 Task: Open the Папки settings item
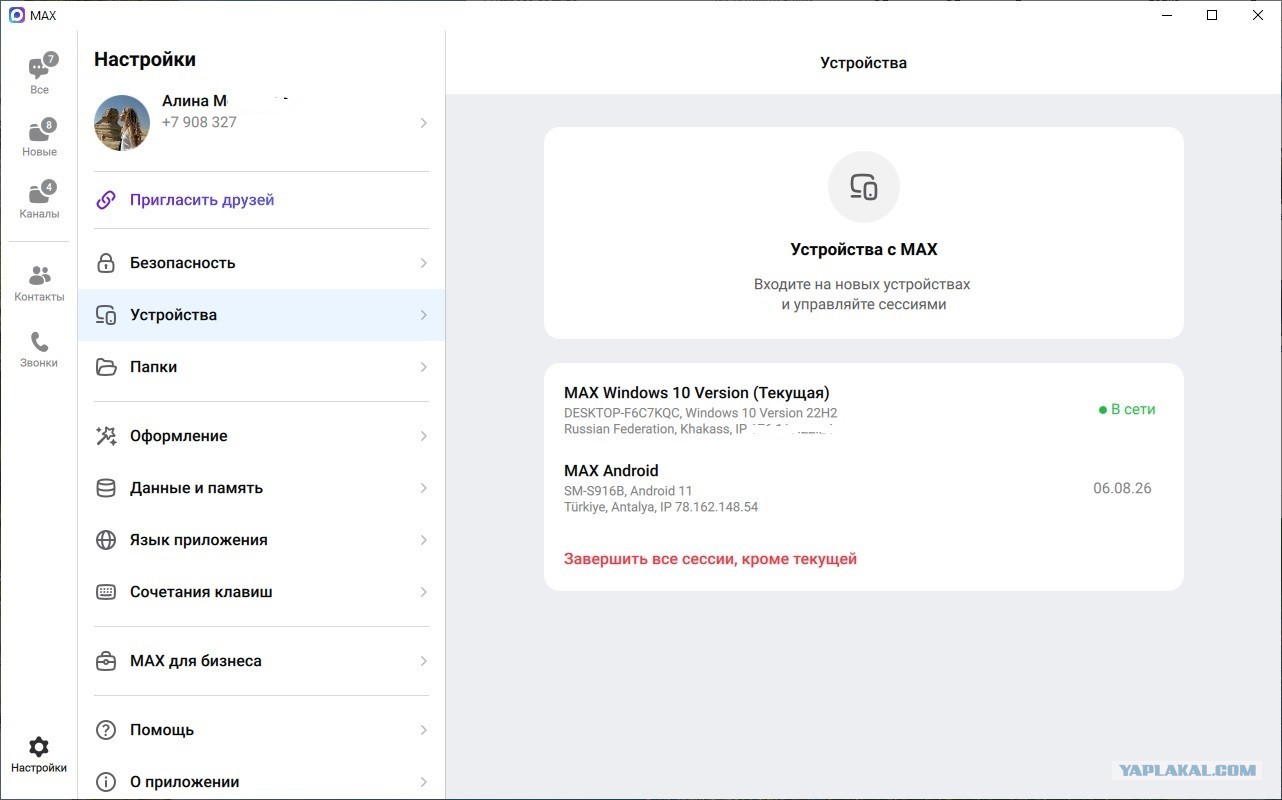click(x=261, y=367)
